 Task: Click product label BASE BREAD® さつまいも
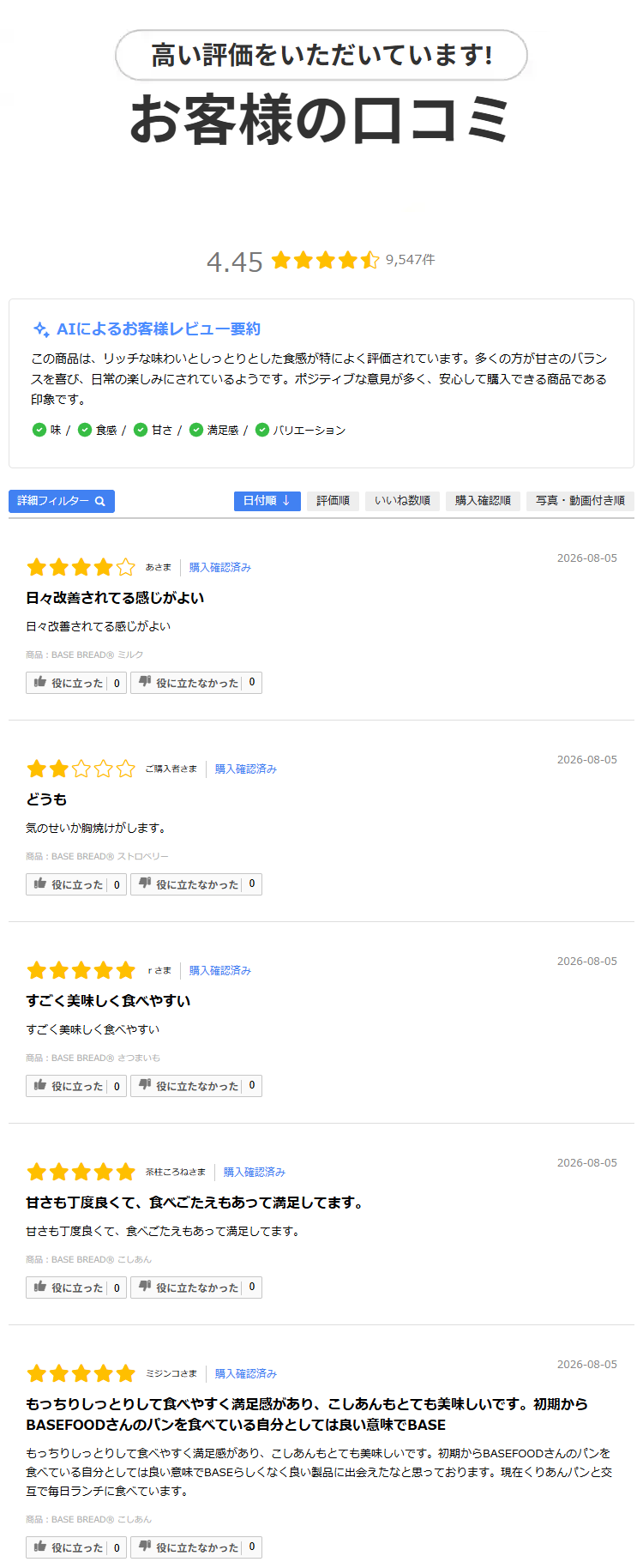[x=93, y=1058]
